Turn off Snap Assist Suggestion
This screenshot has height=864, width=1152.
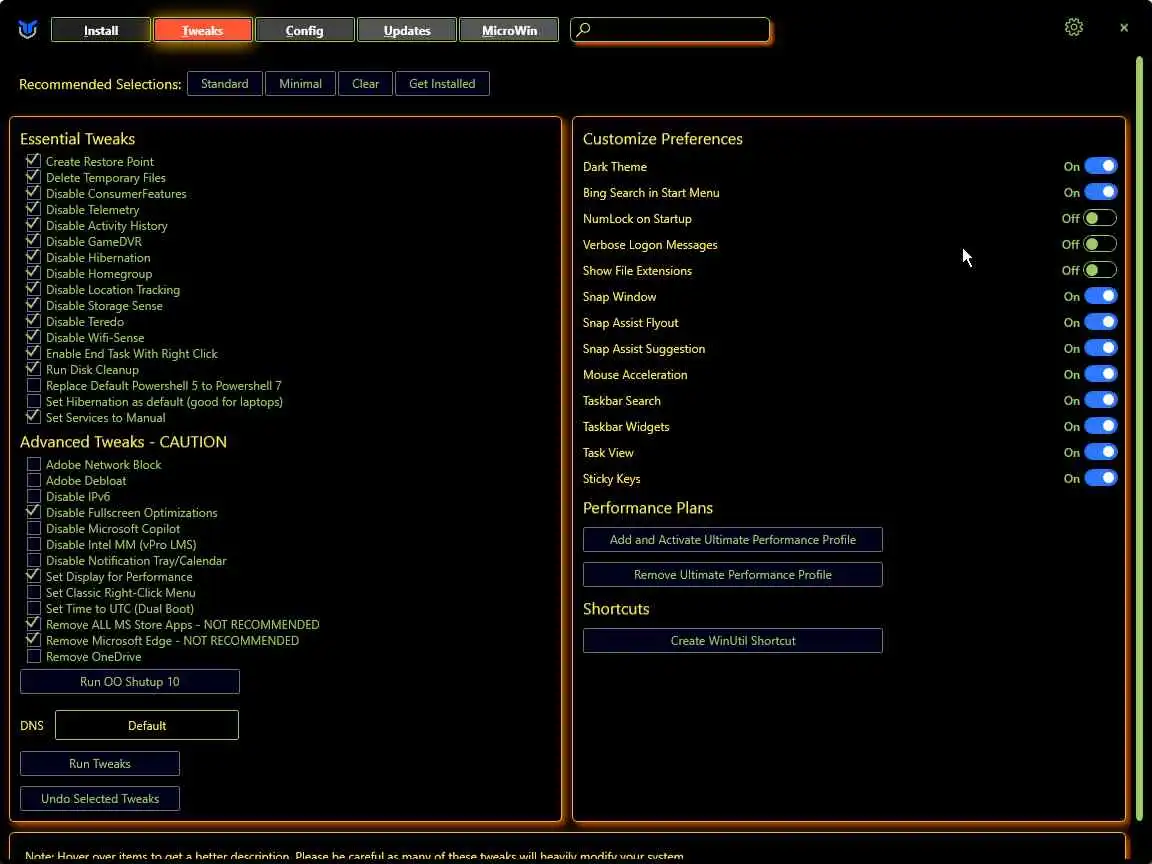[x=1101, y=348]
